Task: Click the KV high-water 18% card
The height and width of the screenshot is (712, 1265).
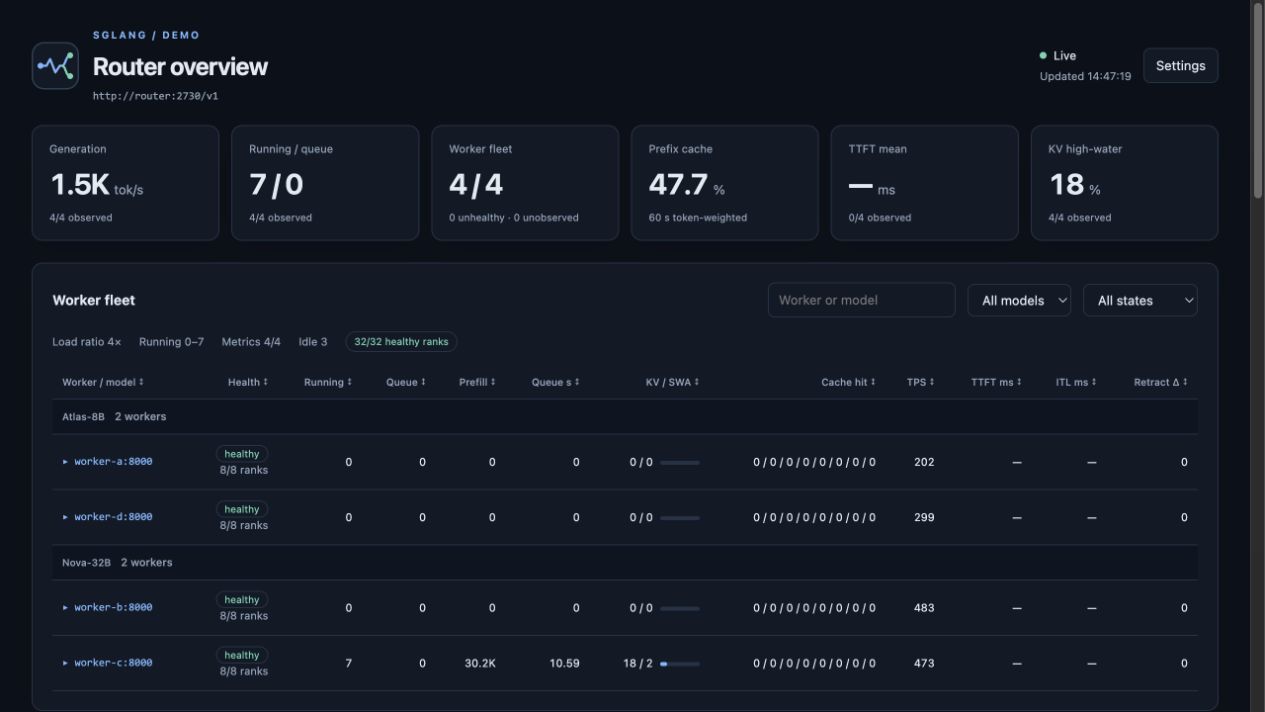Action: click(x=1125, y=183)
